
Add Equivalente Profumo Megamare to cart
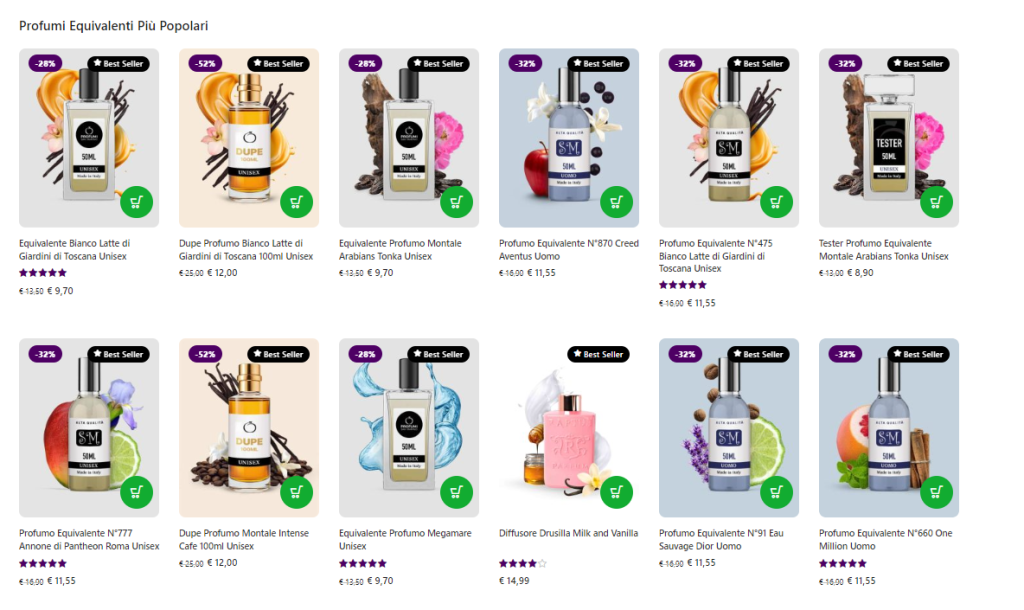coord(456,492)
